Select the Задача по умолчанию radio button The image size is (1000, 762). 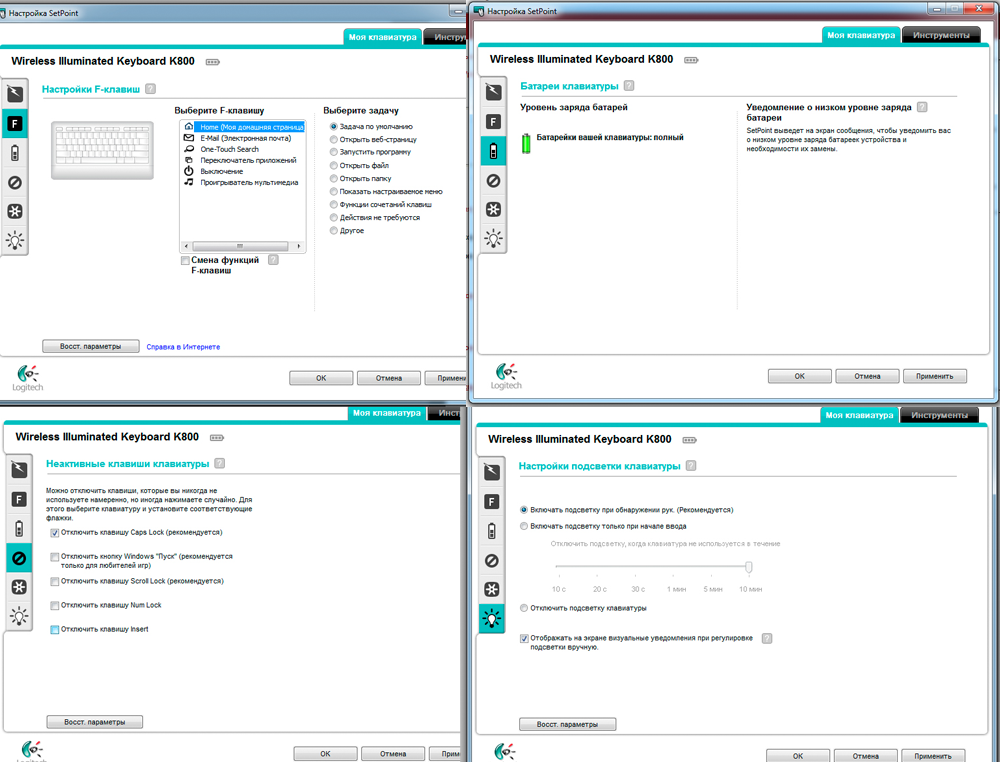[x=334, y=126]
